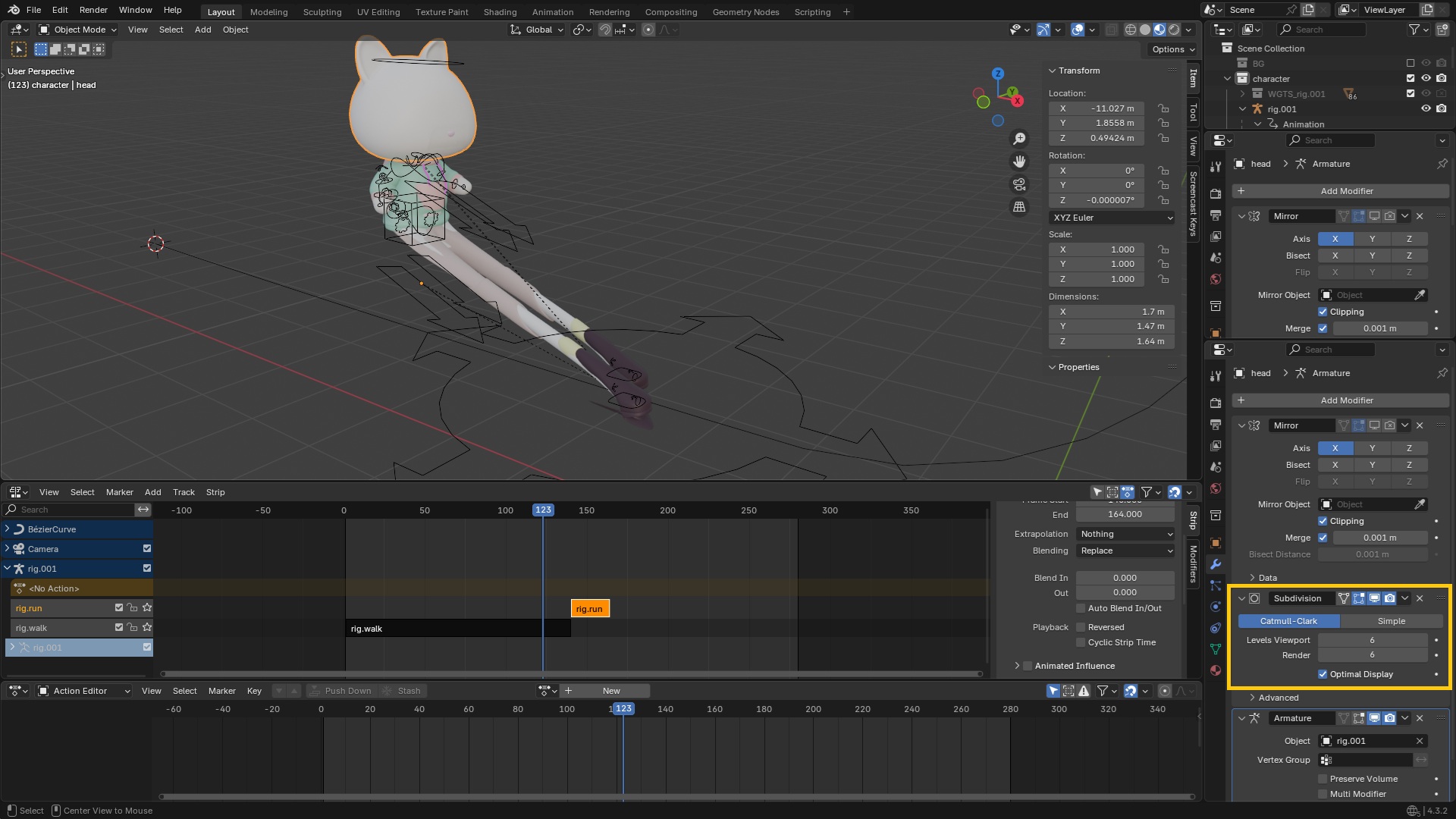
Task: Open the Global transform orientation dropdown
Action: pos(538,30)
